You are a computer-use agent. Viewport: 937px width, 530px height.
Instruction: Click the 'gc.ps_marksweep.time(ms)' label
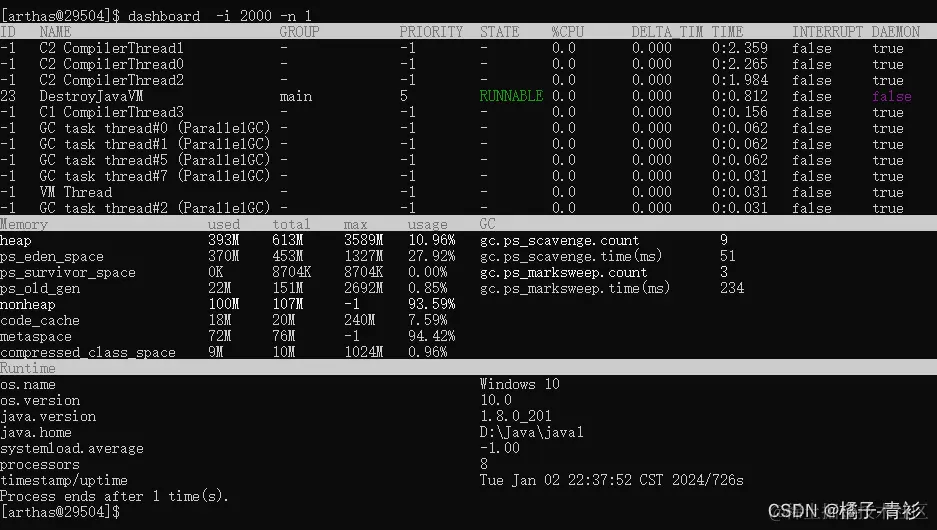click(575, 288)
